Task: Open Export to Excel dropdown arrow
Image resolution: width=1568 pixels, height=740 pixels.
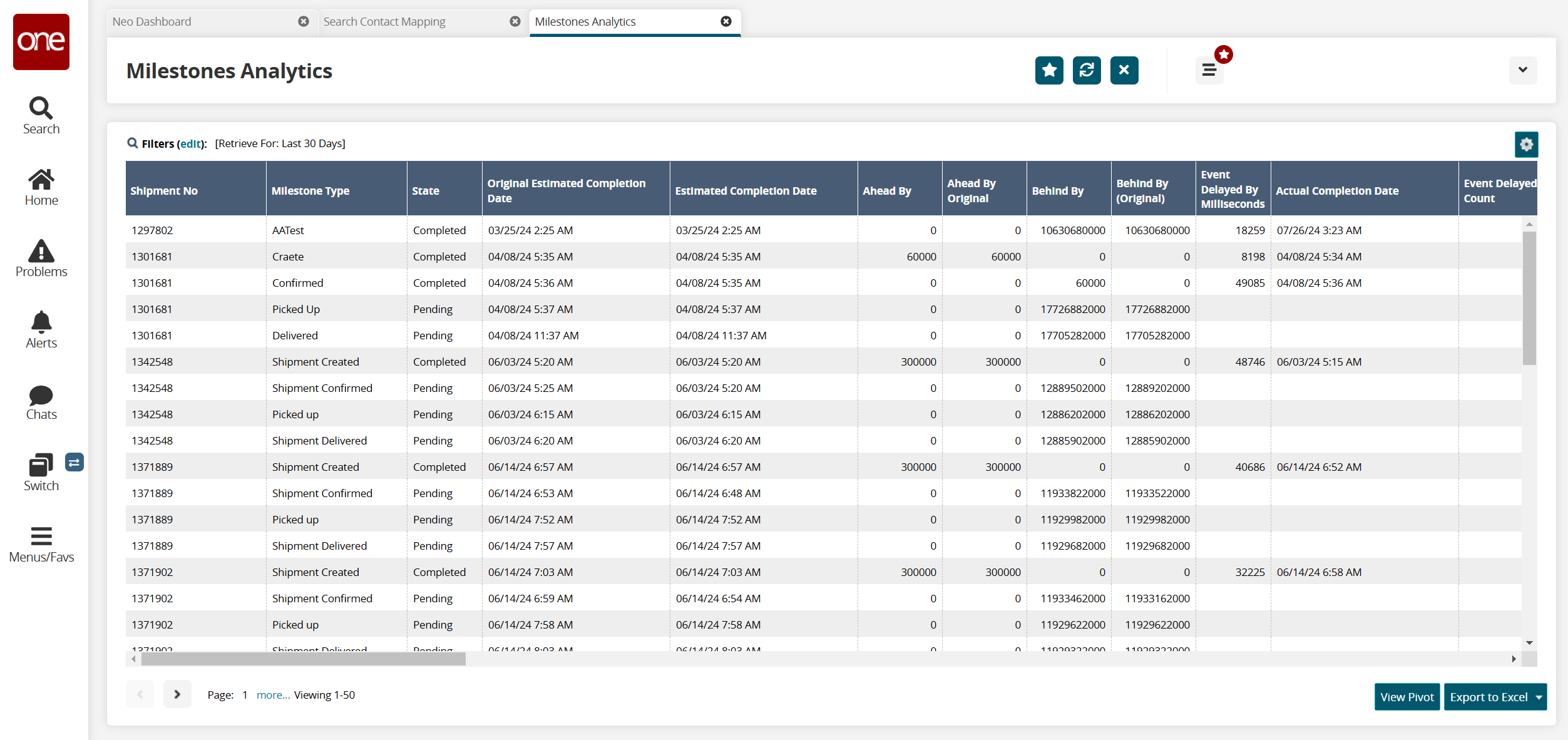Action: pos(1539,697)
